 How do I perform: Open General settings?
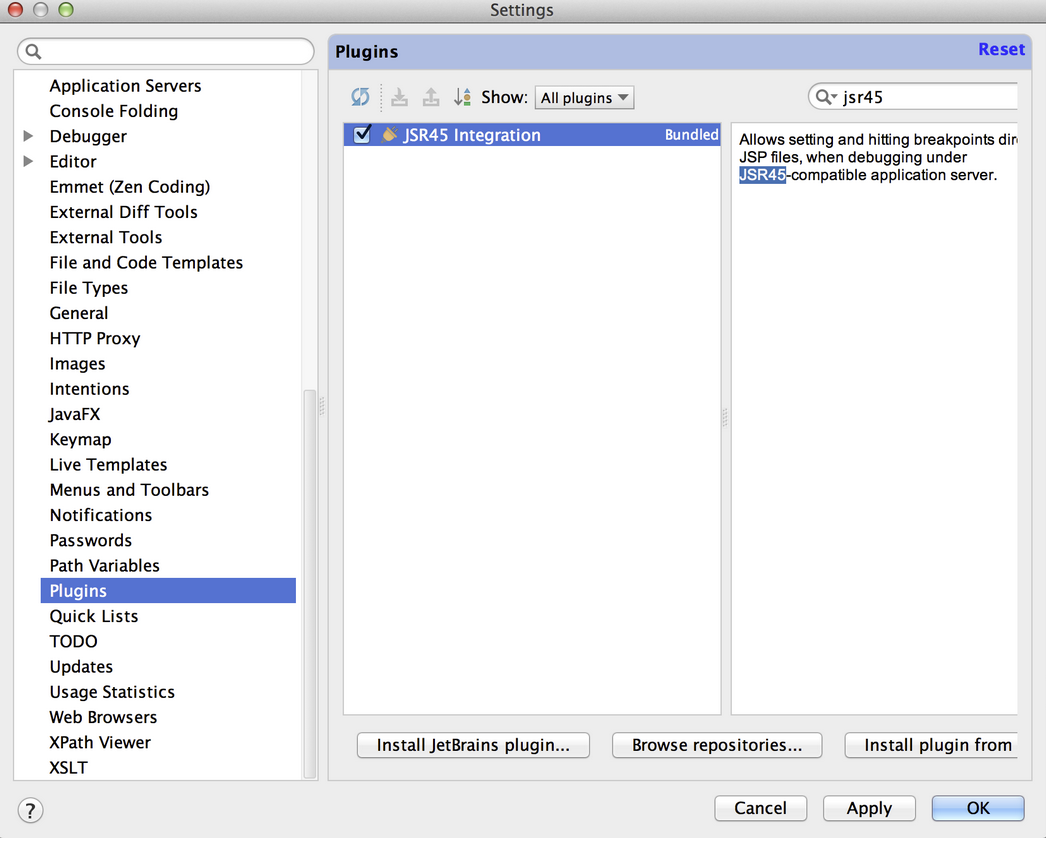pyautogui.click(x=79, y=313)
